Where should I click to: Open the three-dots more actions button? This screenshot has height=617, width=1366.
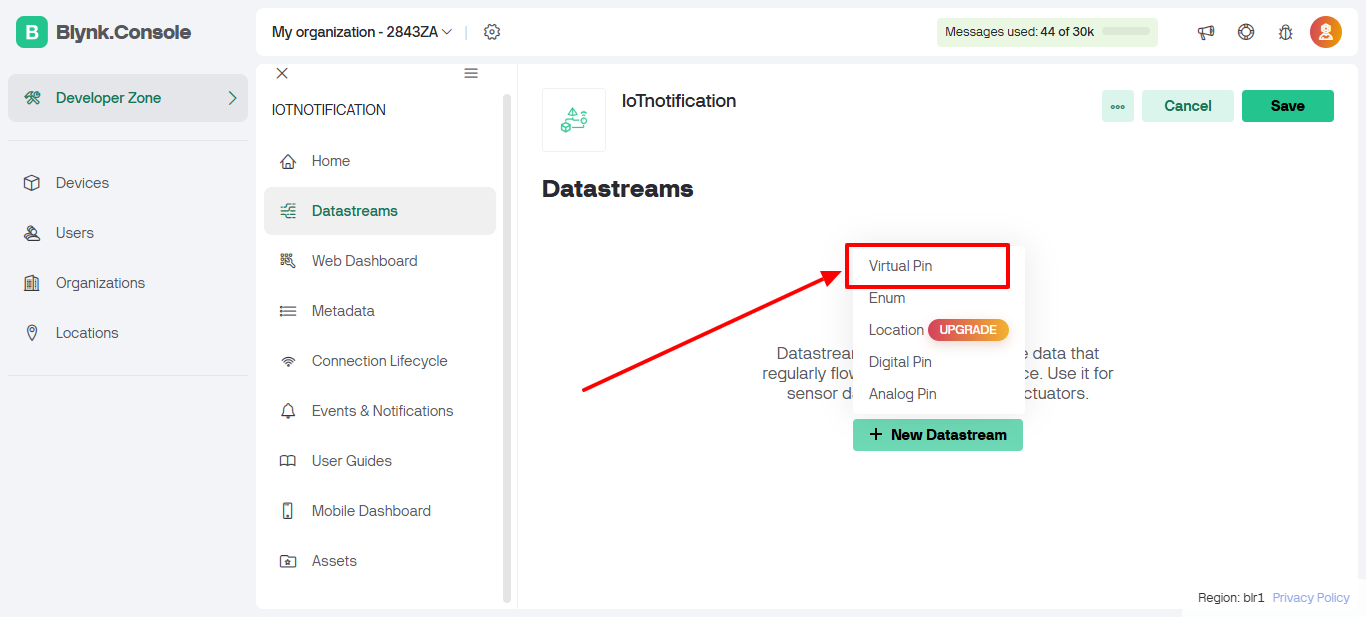point(1118,106)
